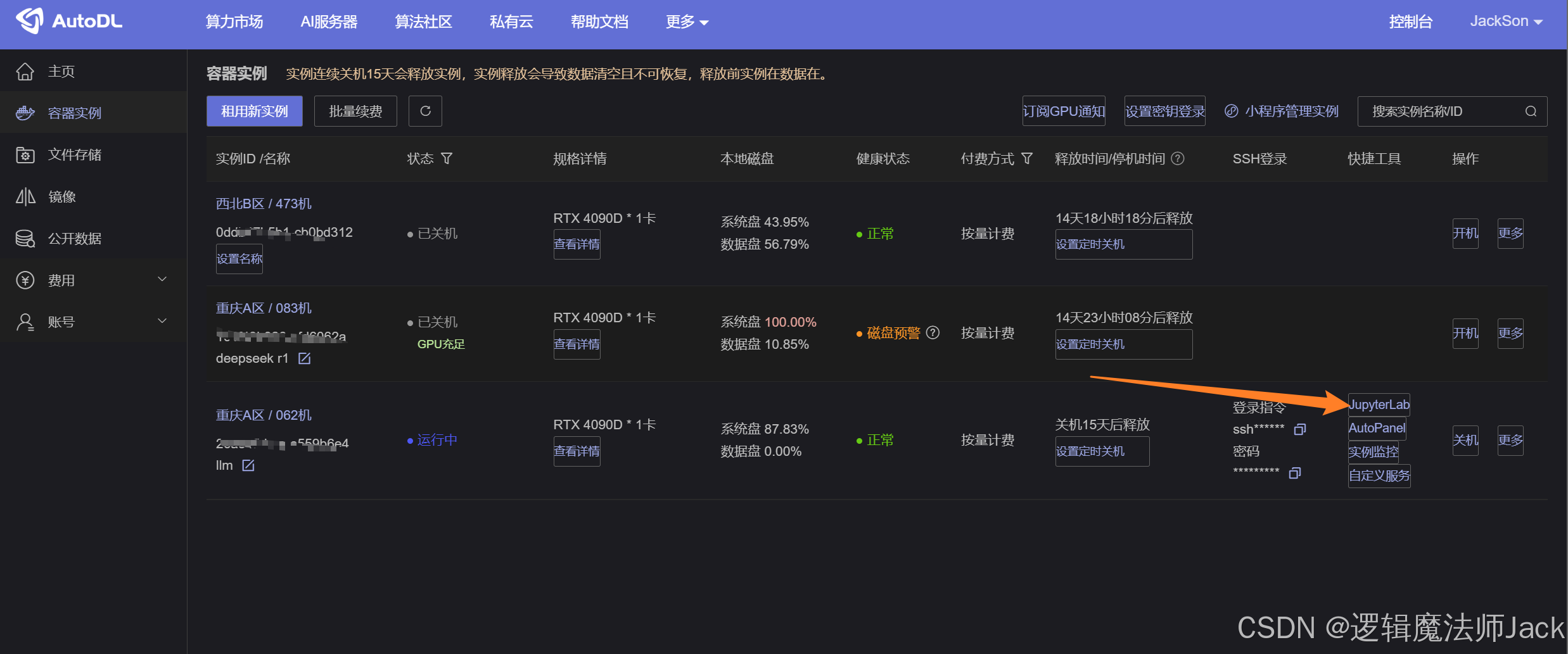The image size is (1568, 654).
Task: View 查看详情 for 西北B区 / 473机
Action: pos(577,244)
